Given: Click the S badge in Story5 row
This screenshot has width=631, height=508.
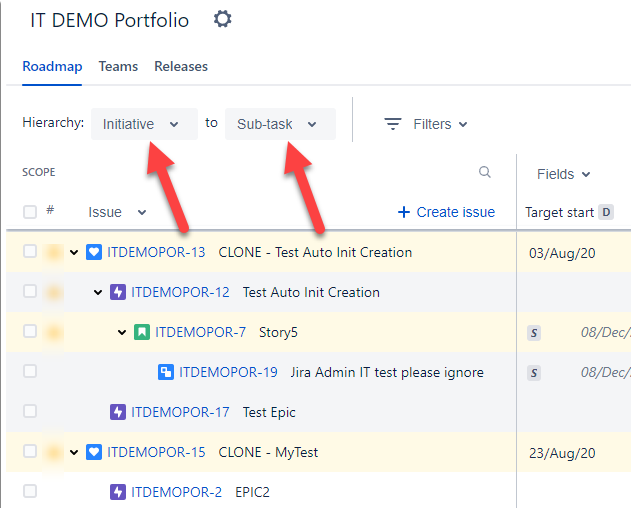Looking at the screenshot, I should 534,333.
